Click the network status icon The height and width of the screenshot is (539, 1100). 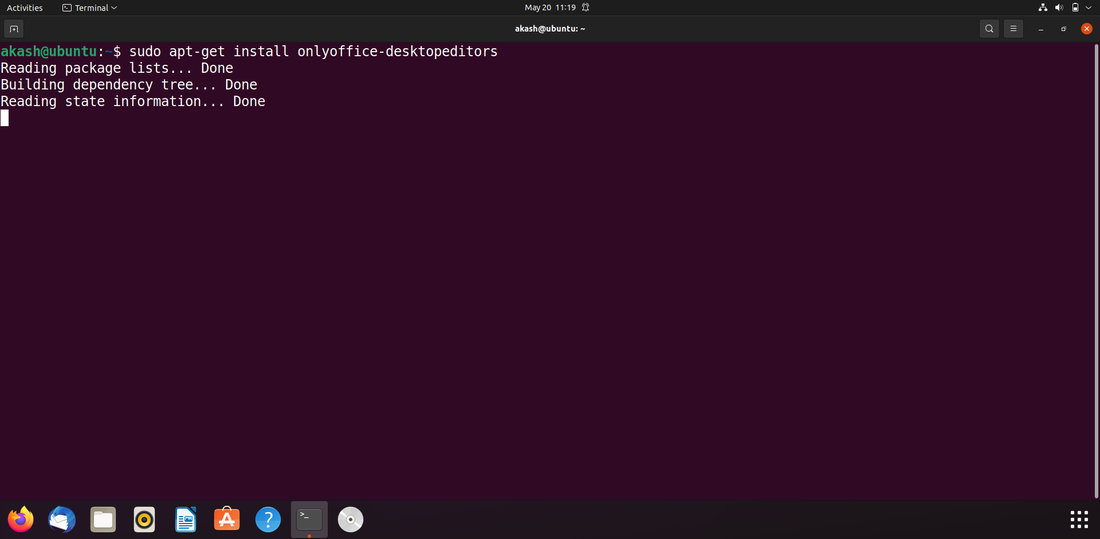(1042, 8)
